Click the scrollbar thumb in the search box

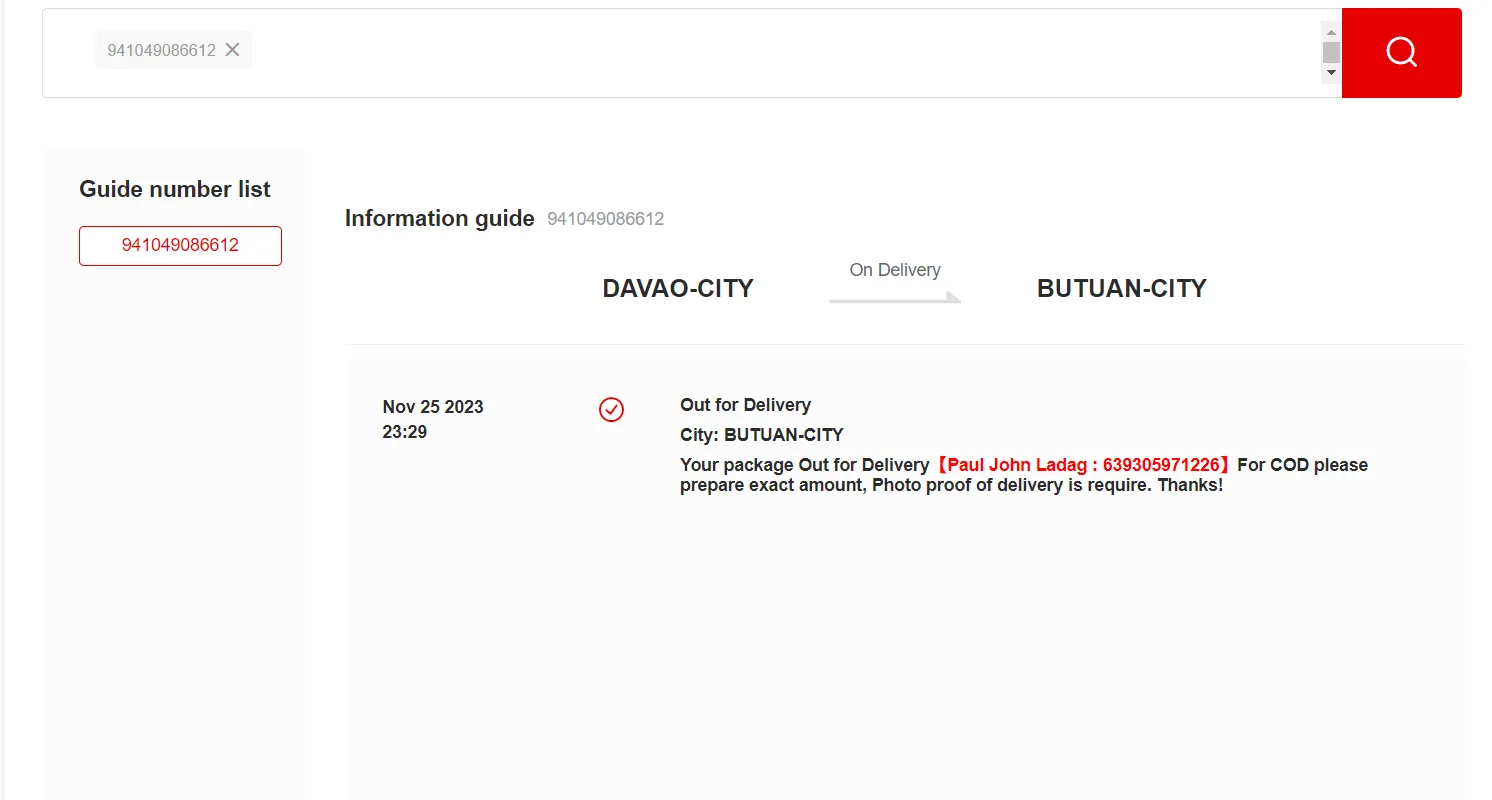coord(1331,52)
